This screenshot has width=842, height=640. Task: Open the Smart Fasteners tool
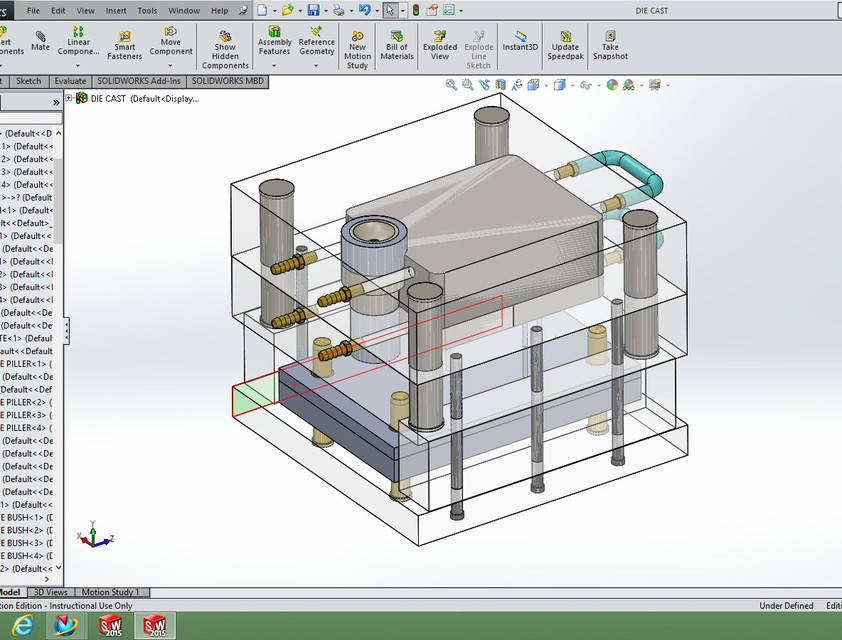click(124, 45)
